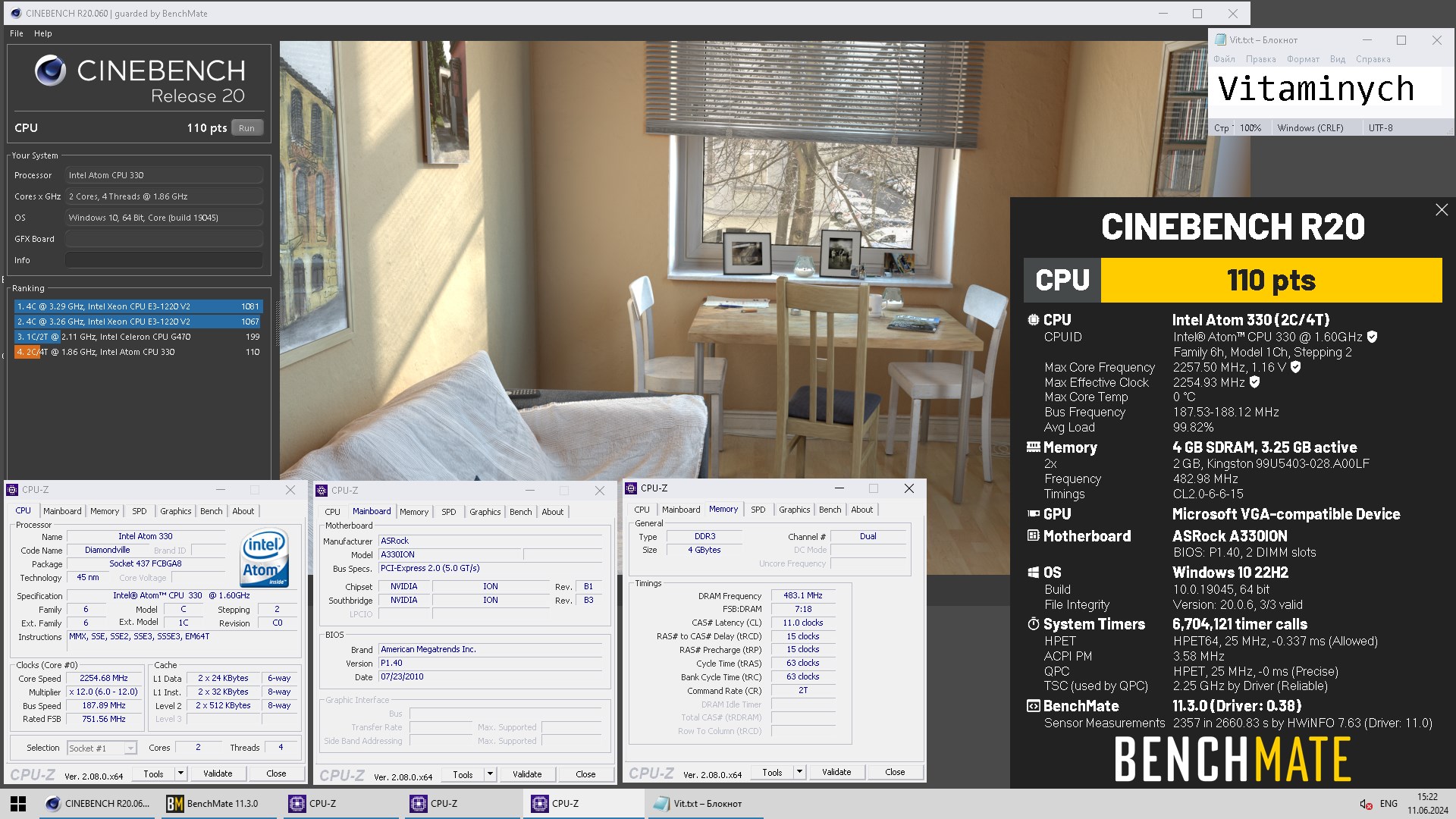The width and height of the screenshot is (1456, 819).
Task: Click the Intel Atom logo in CPU-Z
Action: click(264, 559)
